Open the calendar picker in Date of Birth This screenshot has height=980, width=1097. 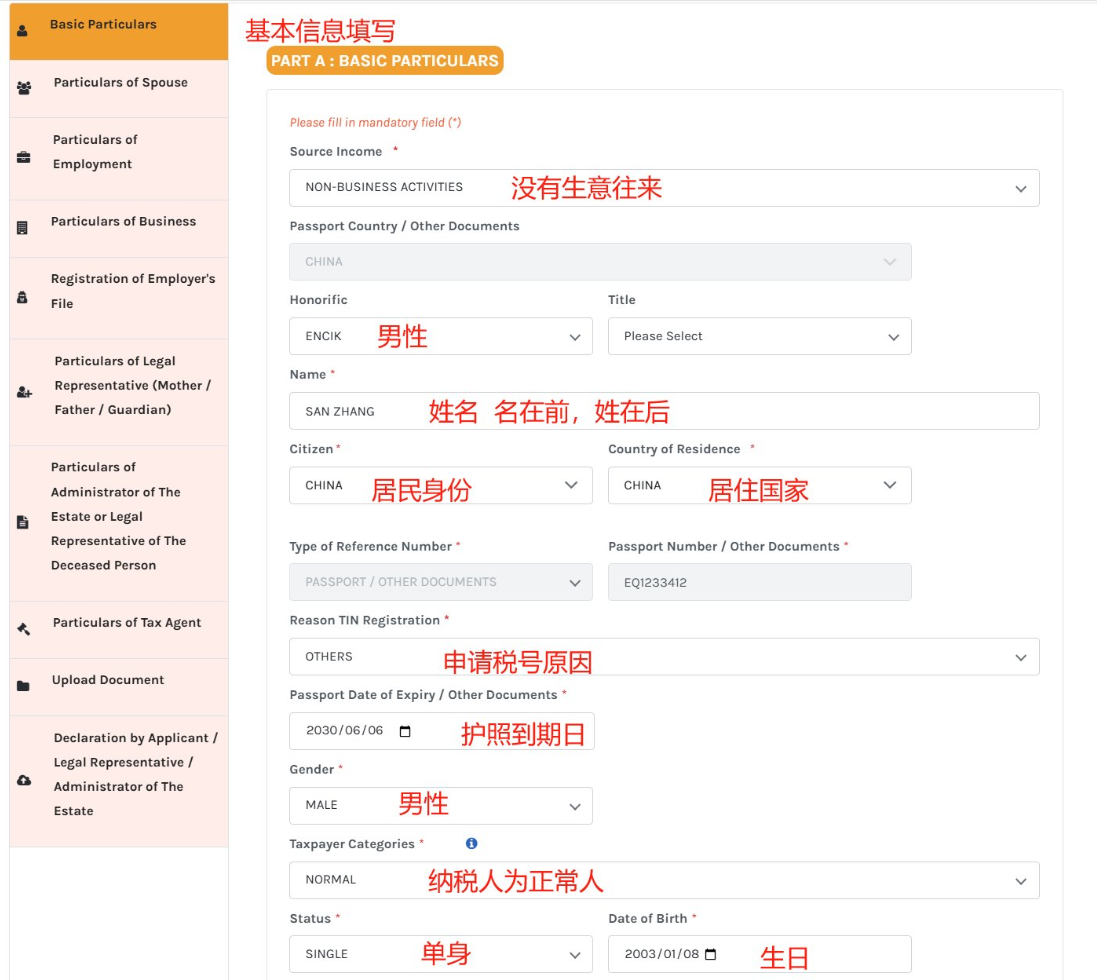point(711,954)
